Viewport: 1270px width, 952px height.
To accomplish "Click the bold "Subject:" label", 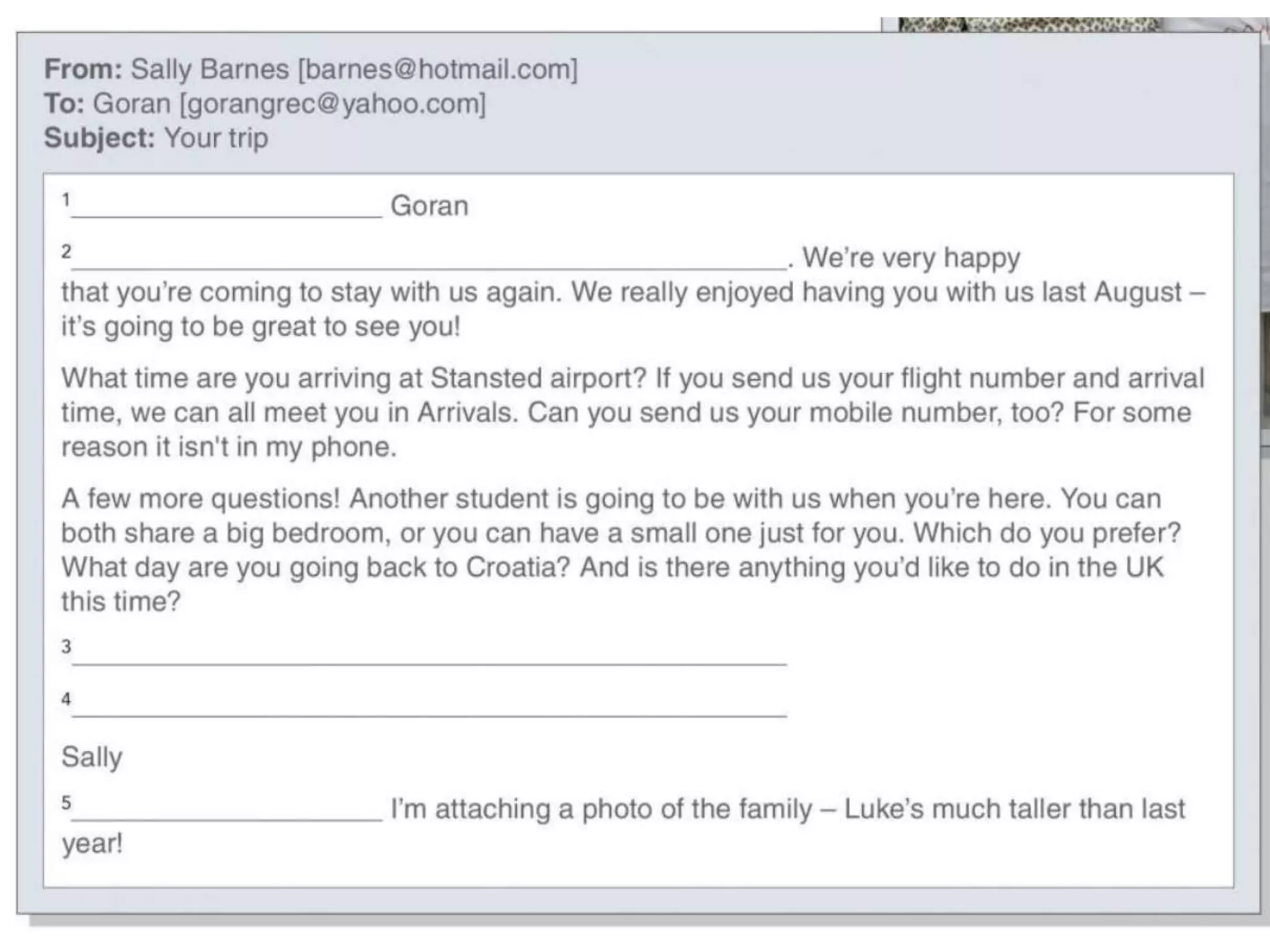I will (x=99, y=138).
